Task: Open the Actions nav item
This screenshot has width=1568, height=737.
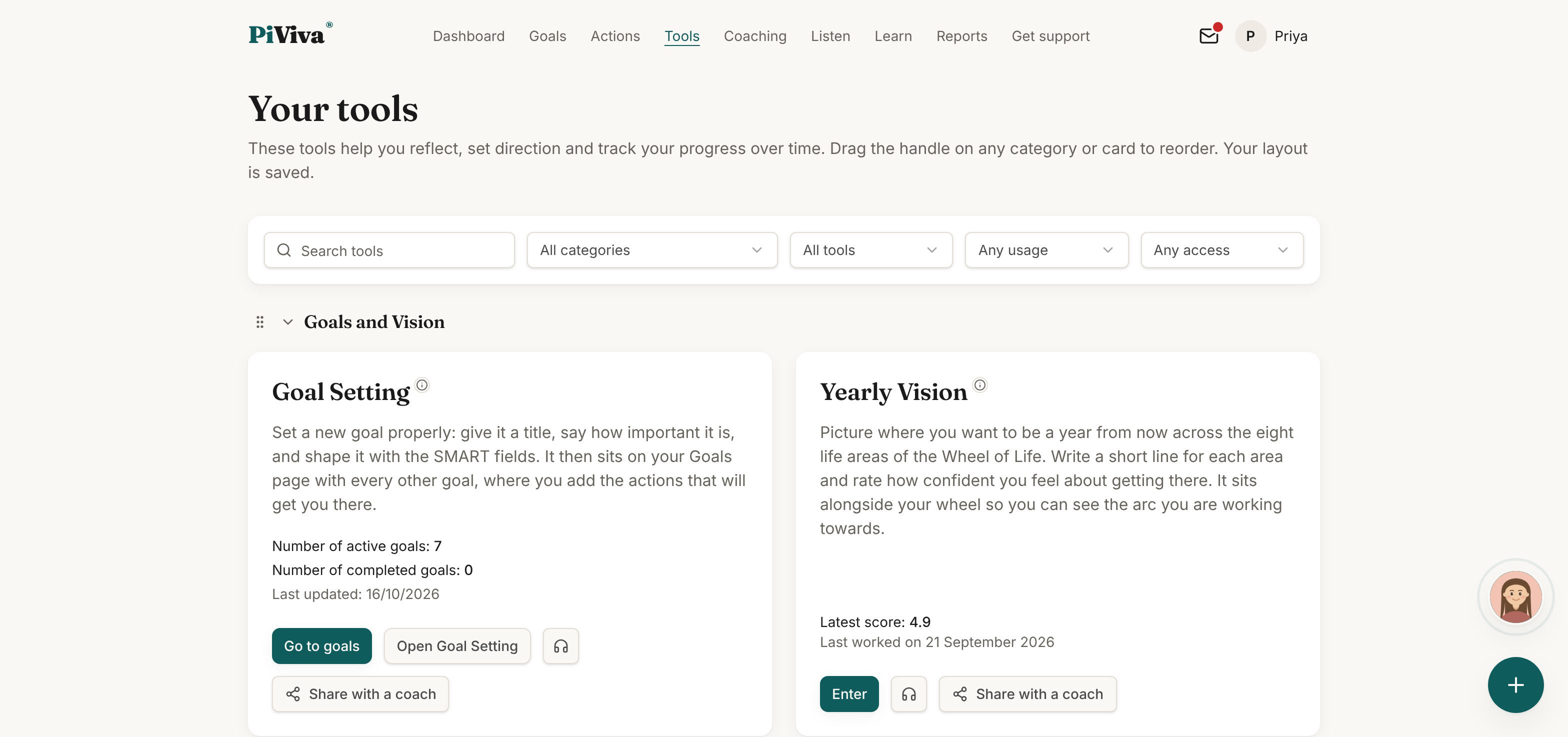Action: [x=615, y=36]
